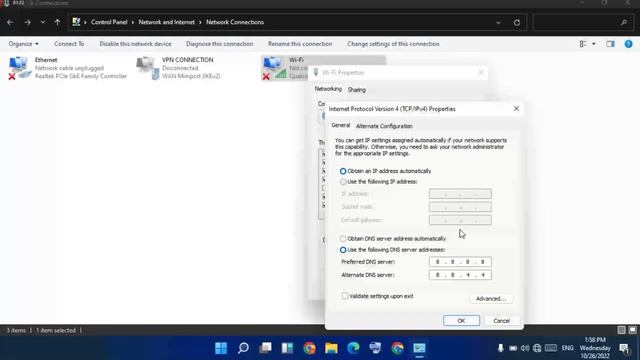
Task: Click the Alternate DNS server field
Action: 460,275
